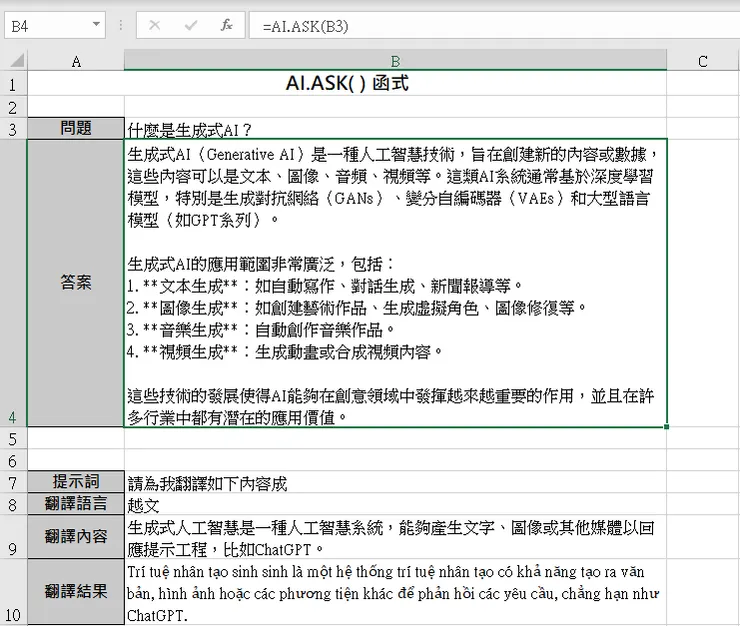Screen dimensions: 740x626
Task: Select row 2 header
Action: click(x=13, y=107)
